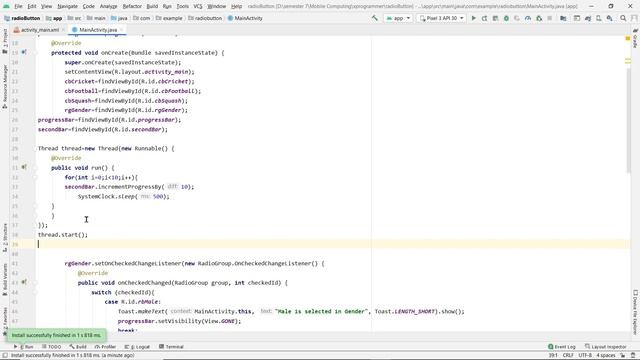Open the Pixel 3 API 30 device dropdown

[441, 18]
